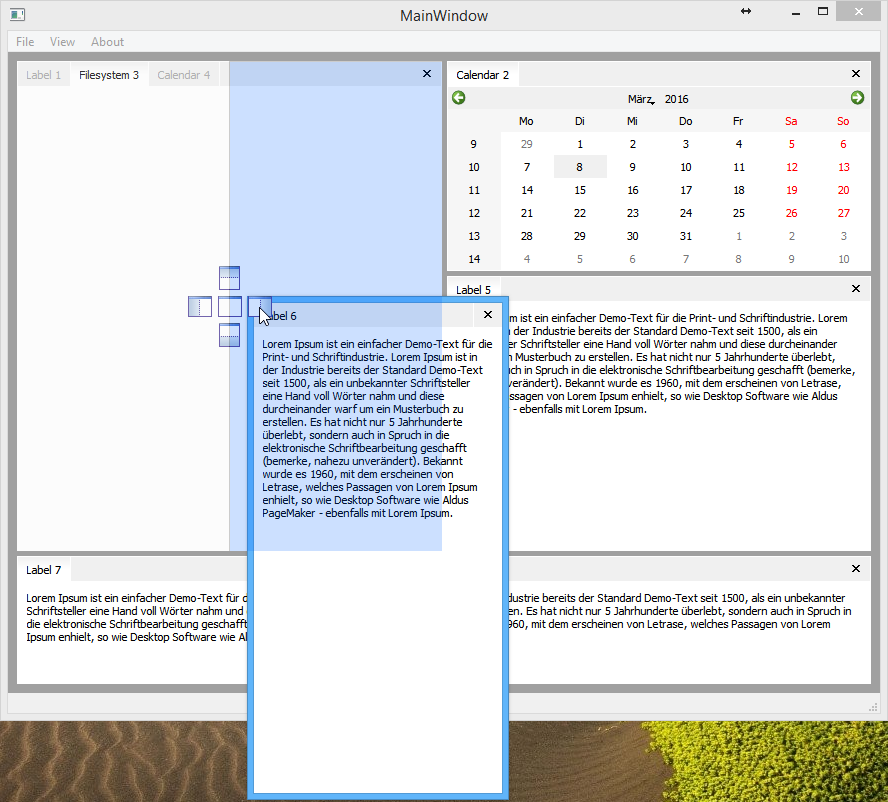Select March 22 in the calendar
Viewport: 888px width, 802px height.
tap(579, 213)
